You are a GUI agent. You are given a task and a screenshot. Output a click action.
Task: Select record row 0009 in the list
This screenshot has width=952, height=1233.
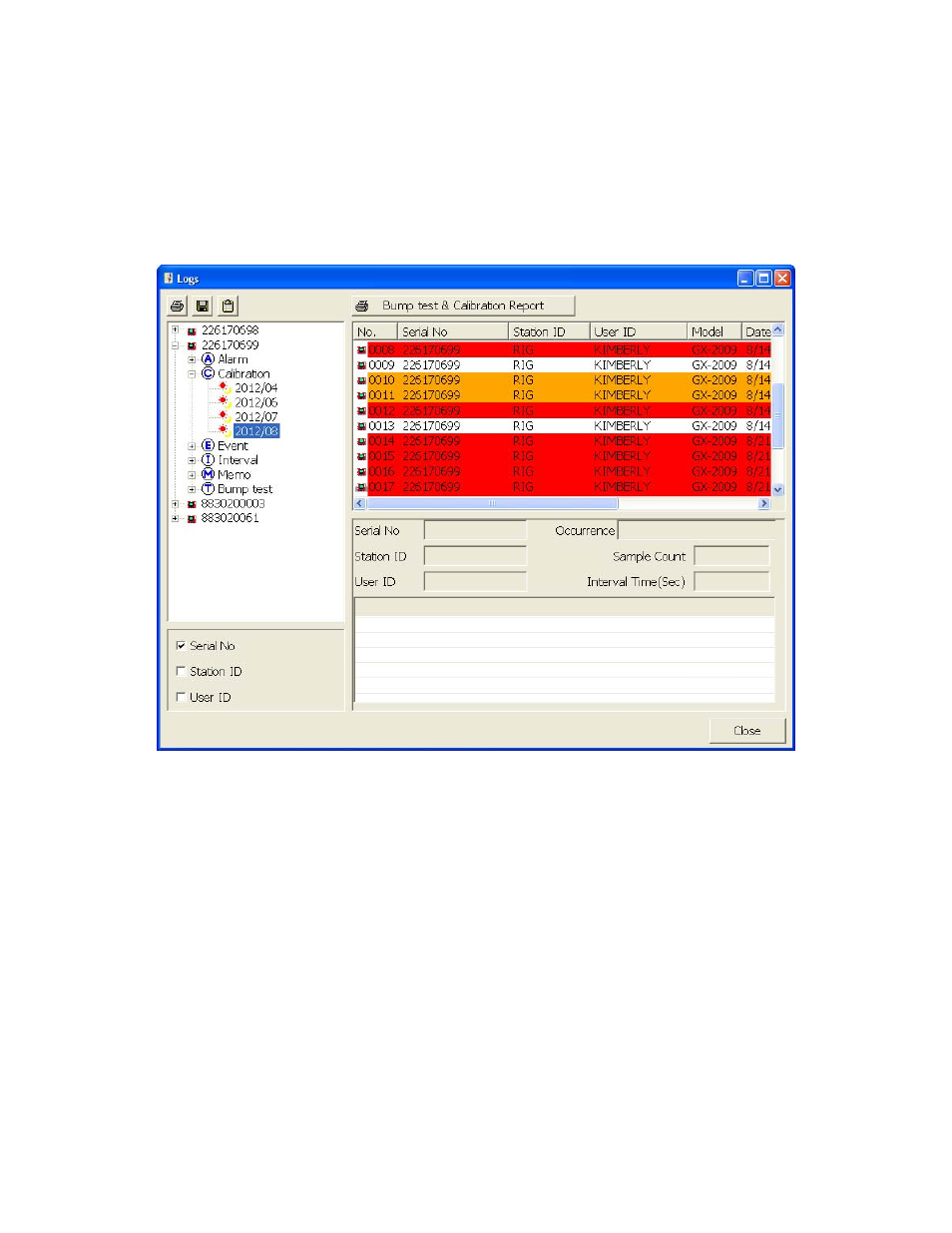point(563,365)
